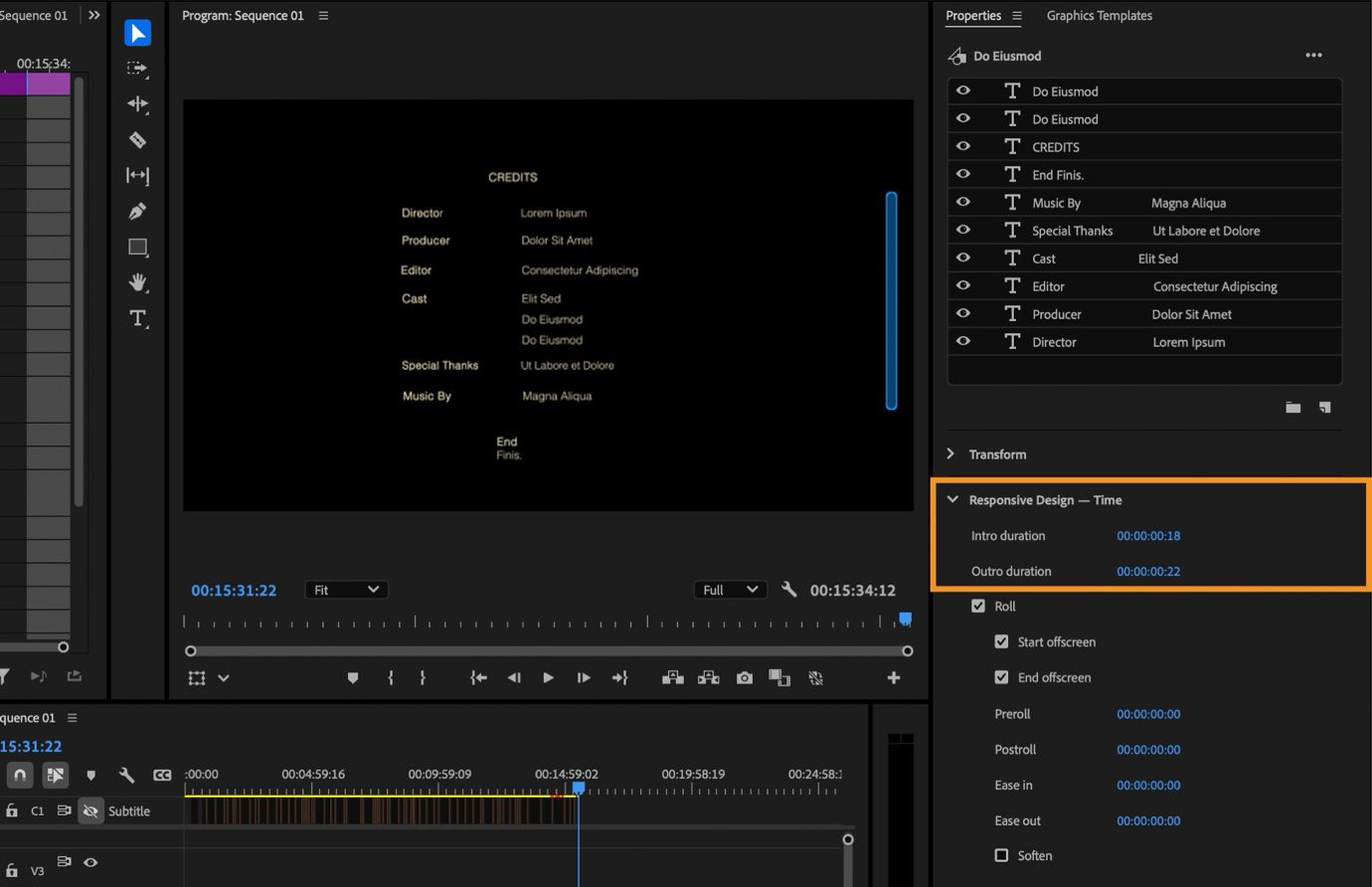Select the Type tool
Viewport: 1372px width, 887px height.
pos(137,318)
